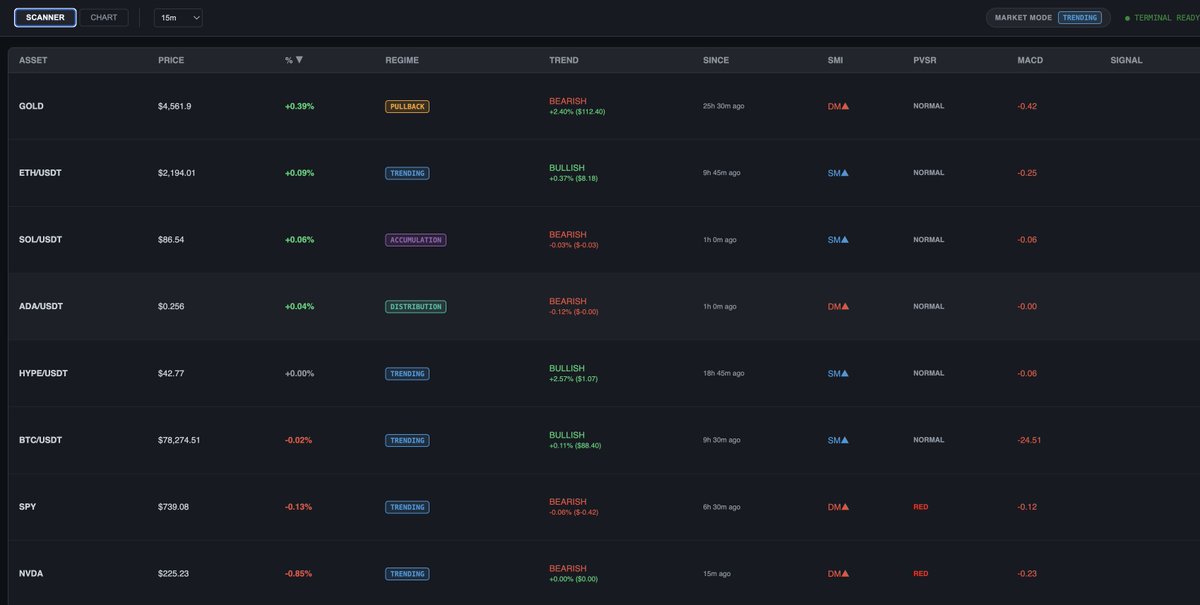This screenshot has height=605, width=1200.
Task: Click the RED PVSR value for SPY
Action: pos(920,507)
